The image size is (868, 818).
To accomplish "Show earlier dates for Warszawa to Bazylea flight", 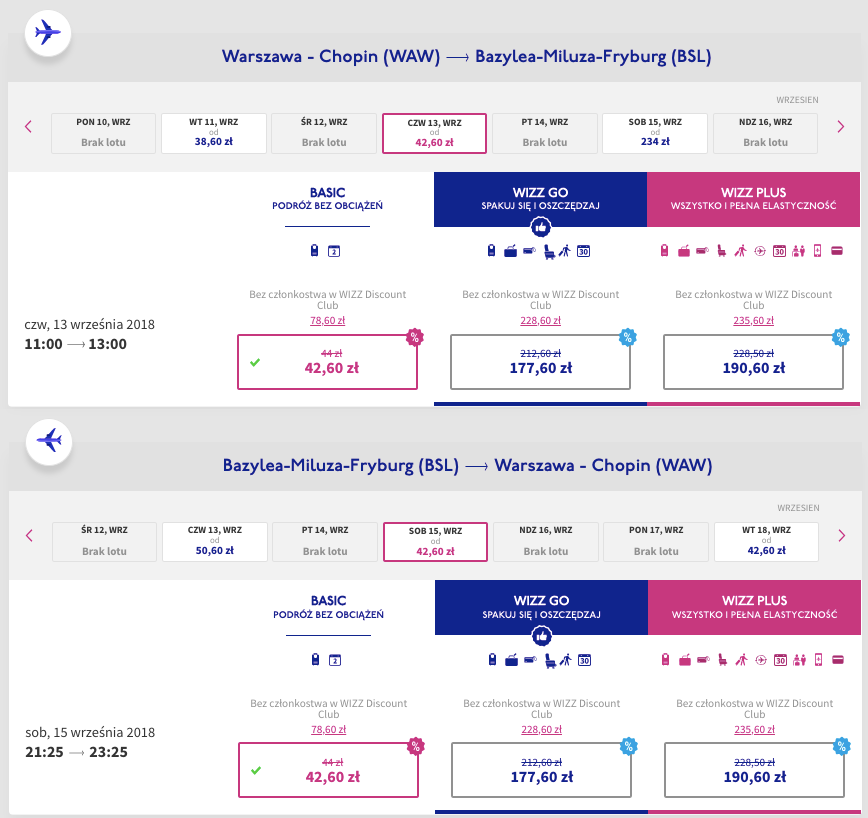I will coord(28,126).
